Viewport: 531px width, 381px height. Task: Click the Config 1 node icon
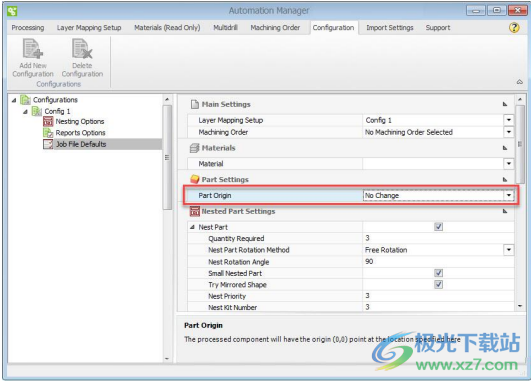[37, 111]
